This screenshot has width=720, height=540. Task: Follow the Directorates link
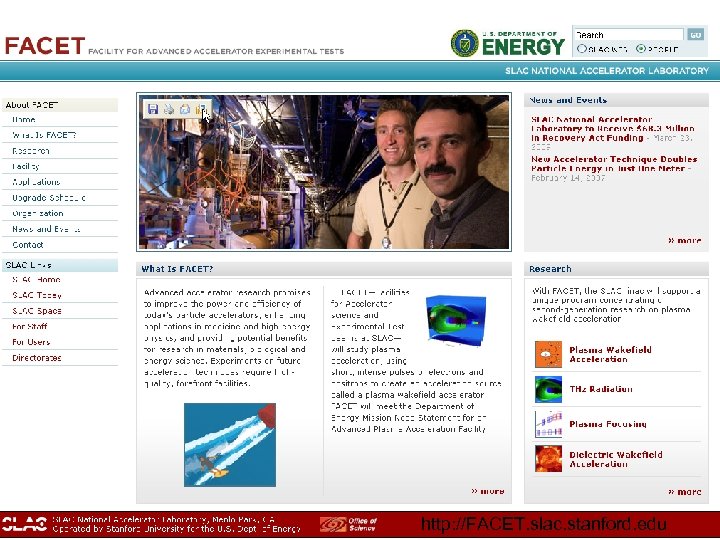coord(37,358)
